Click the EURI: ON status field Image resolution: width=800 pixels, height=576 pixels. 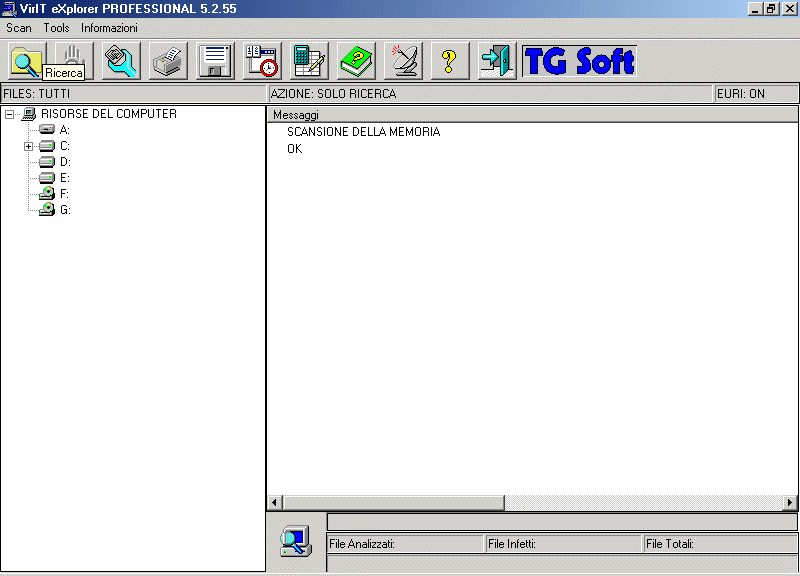(x=756, y=94)
